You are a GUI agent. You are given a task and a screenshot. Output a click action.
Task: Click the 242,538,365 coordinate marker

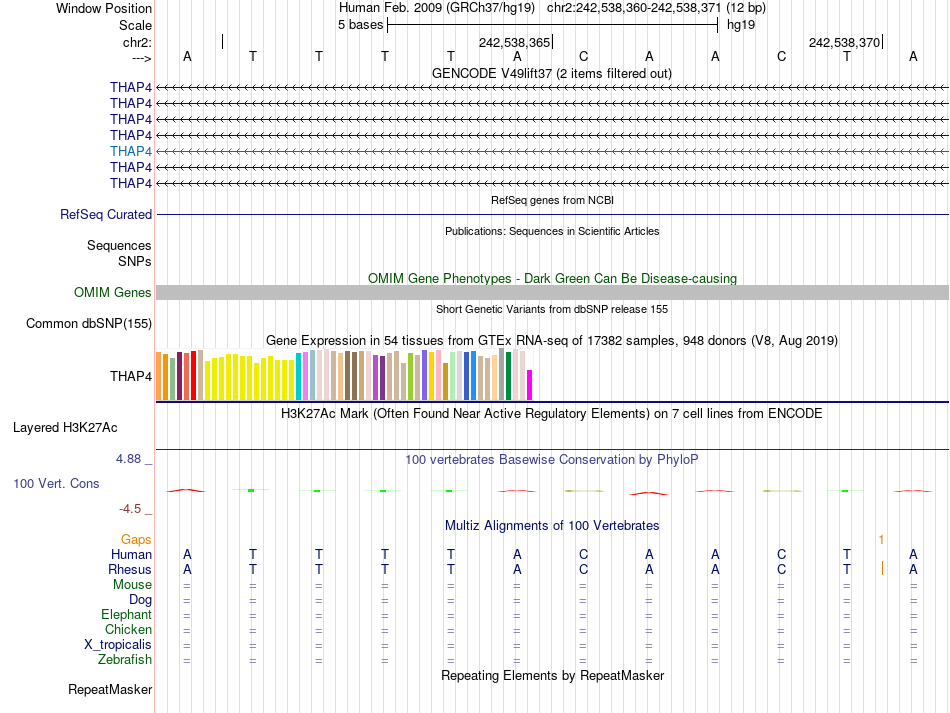[x=514, y=42]
